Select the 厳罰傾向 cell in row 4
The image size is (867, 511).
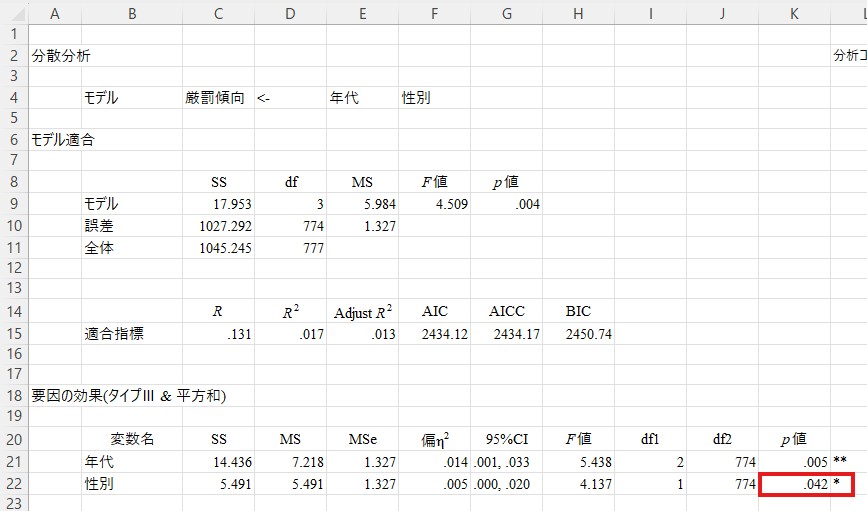[214, 98]
